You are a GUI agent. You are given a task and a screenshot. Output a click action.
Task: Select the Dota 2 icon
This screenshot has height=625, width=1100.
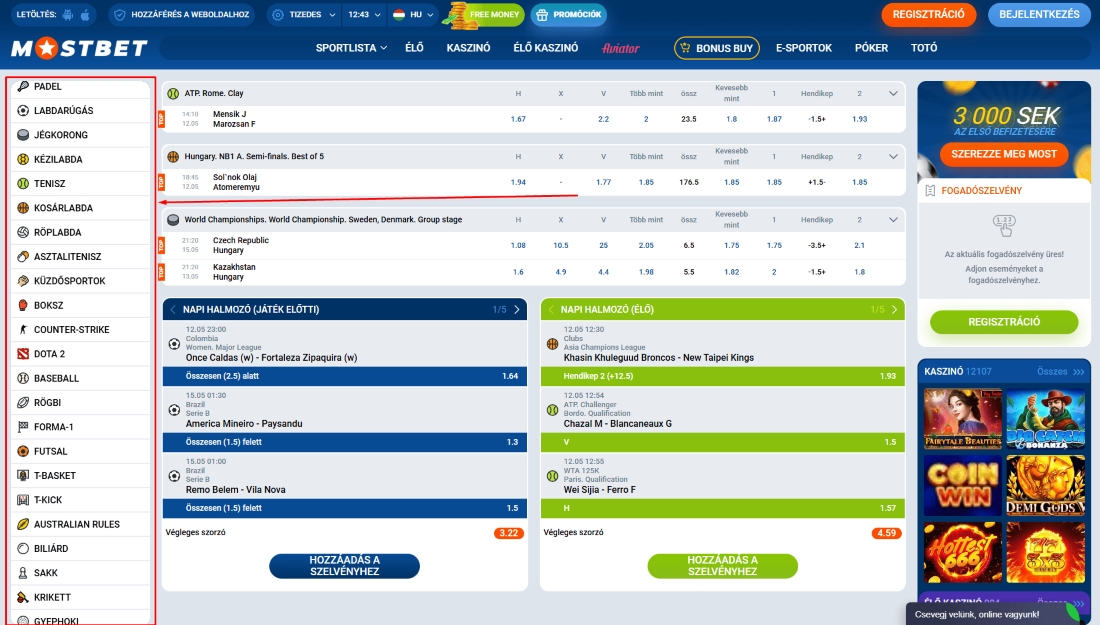pyautogui.click(x=23, y=354)
